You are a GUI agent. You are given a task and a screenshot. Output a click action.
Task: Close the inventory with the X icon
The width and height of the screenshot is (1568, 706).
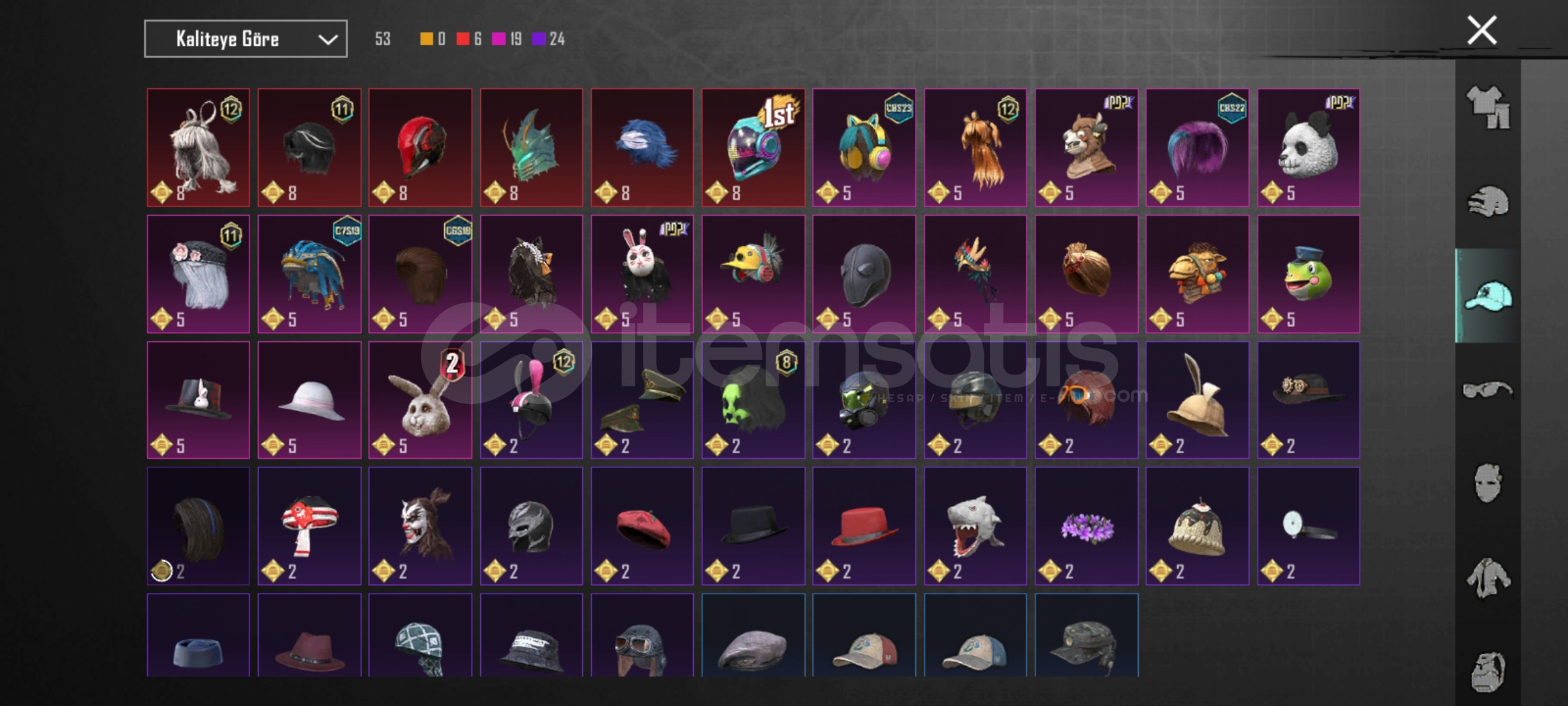1482,30
